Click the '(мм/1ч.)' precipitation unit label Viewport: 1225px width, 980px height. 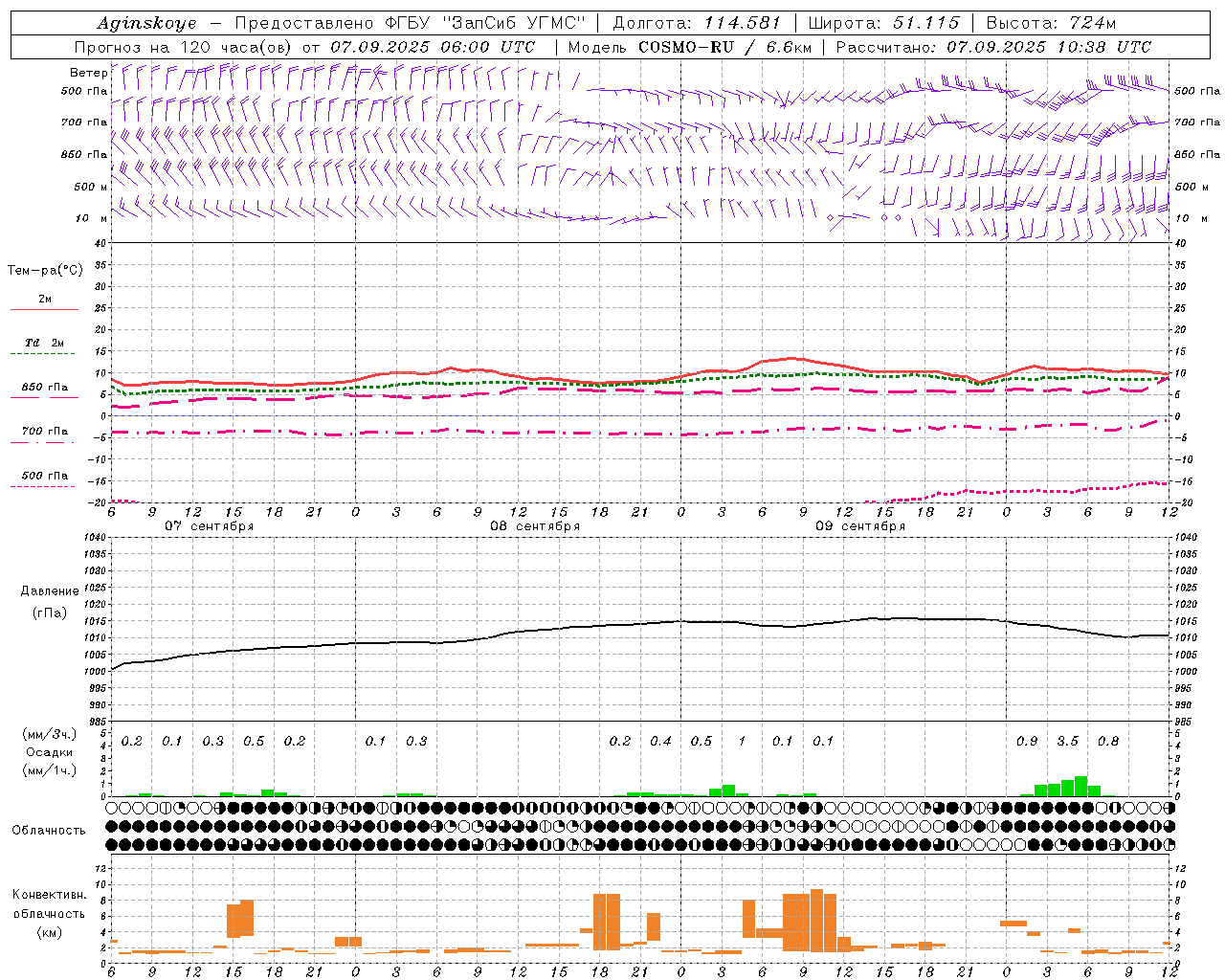pyautogui.click(x=50, y=770)
